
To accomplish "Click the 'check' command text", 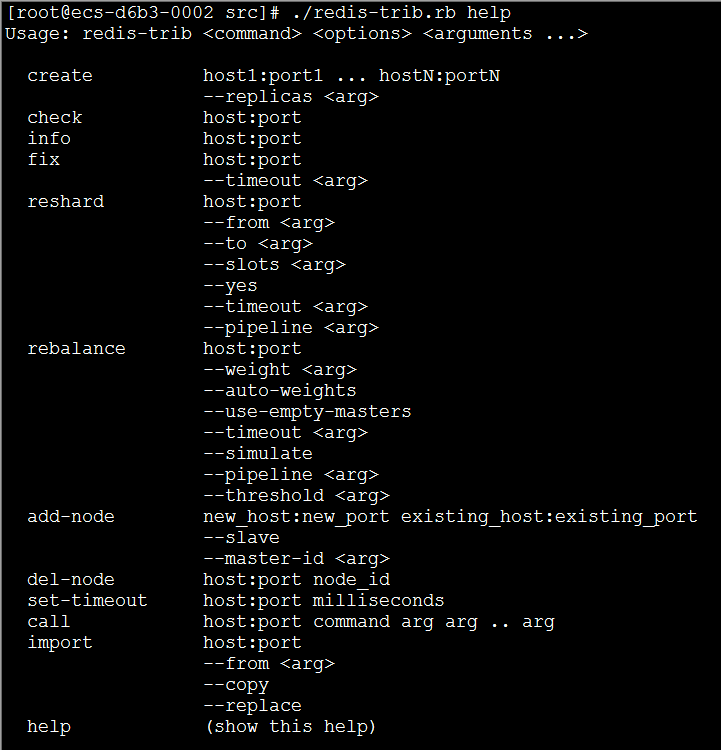I will 55,118.
